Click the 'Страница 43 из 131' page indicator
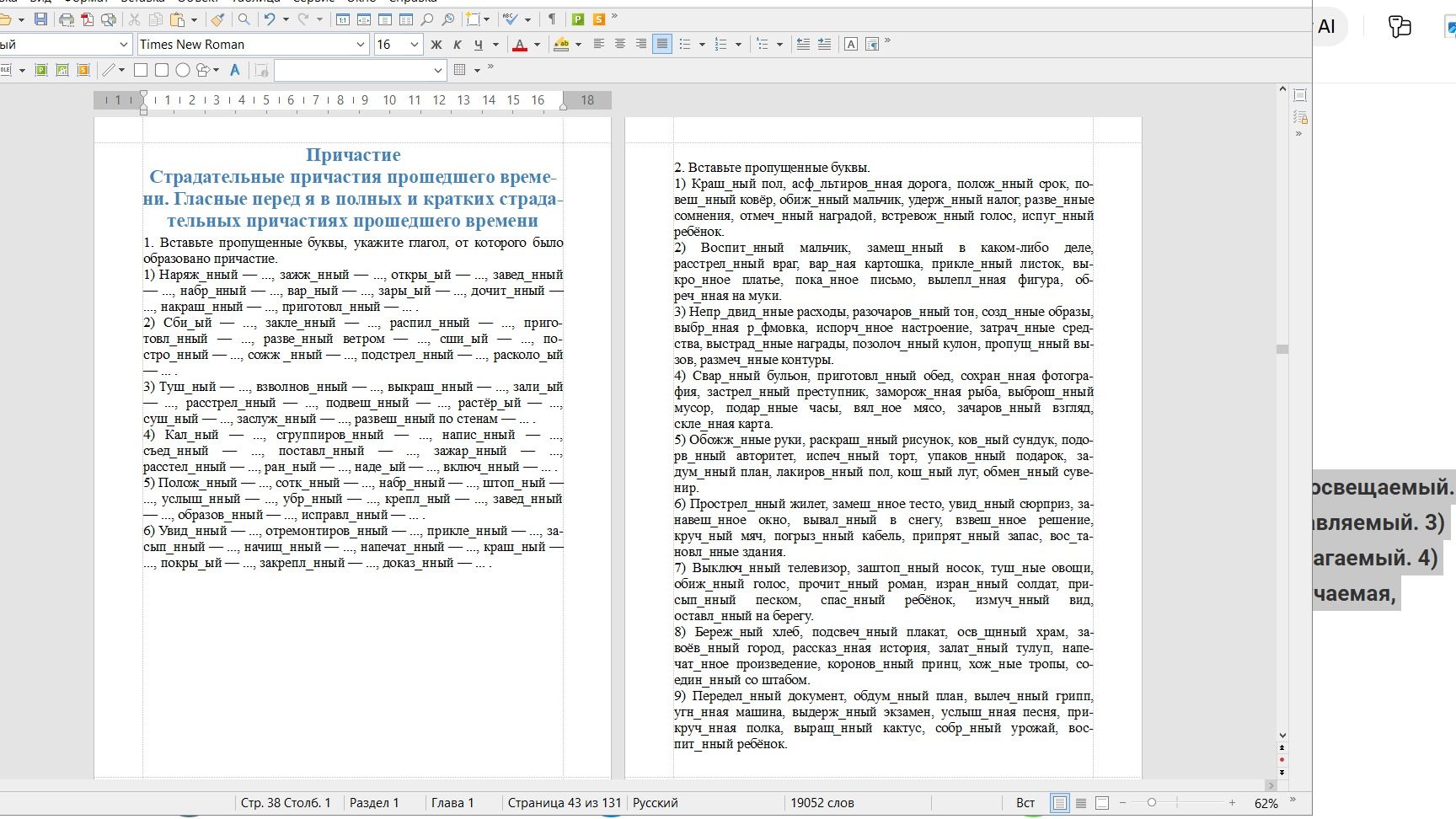This screenshot has height=819, width=1456. pos(564,803)
